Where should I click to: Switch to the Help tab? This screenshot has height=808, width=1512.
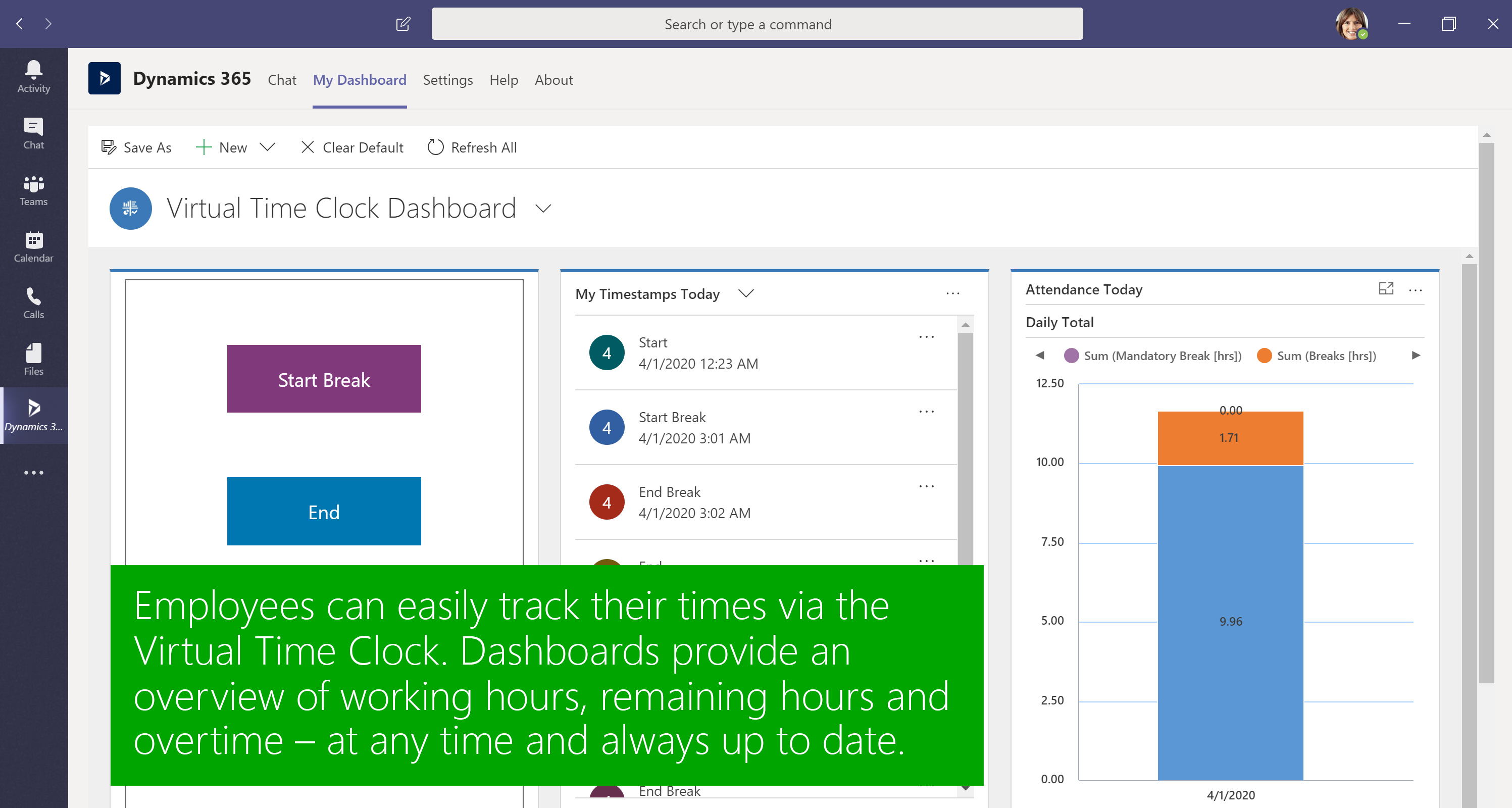tap(503, 80)
